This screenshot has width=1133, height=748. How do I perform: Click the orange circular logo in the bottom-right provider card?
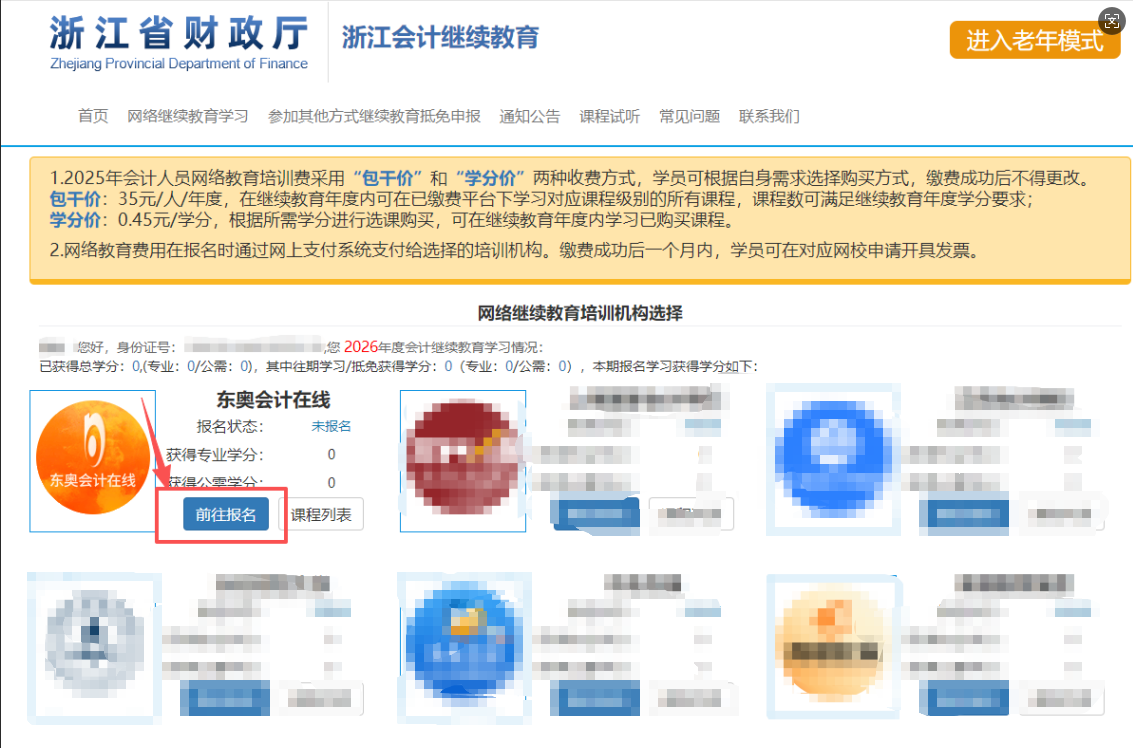(831, 645)
